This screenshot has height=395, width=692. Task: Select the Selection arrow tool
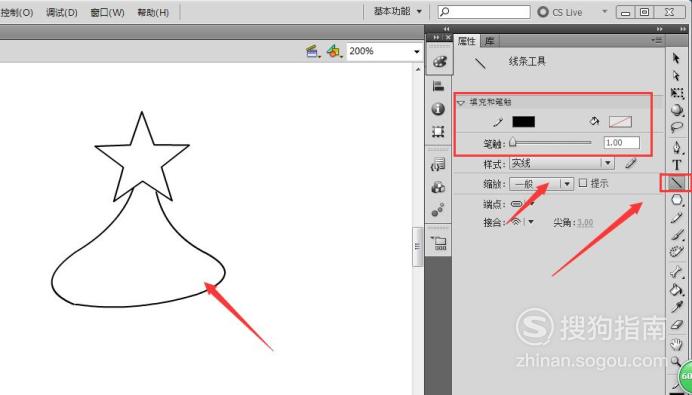click(676, 58)
